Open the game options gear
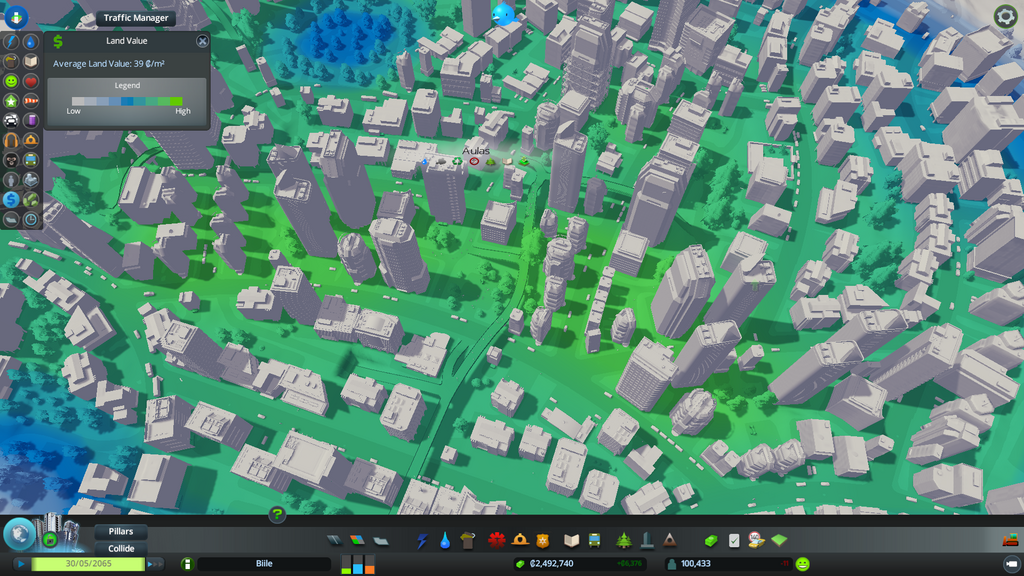 [x=1005, y=16]
